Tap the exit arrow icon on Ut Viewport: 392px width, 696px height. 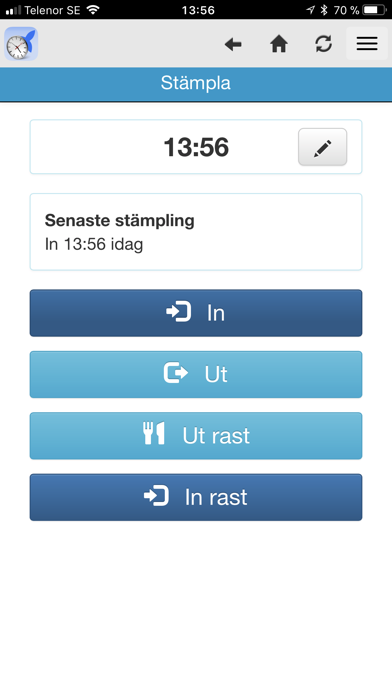click(176, 372)
